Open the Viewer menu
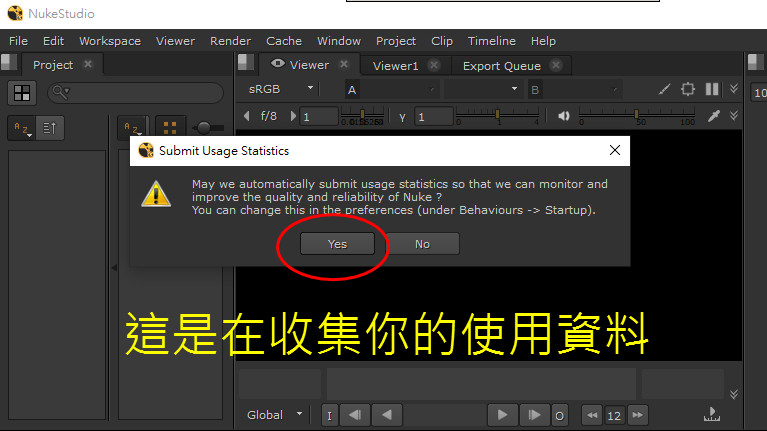The image size is (767, 431). pos(176,41)
